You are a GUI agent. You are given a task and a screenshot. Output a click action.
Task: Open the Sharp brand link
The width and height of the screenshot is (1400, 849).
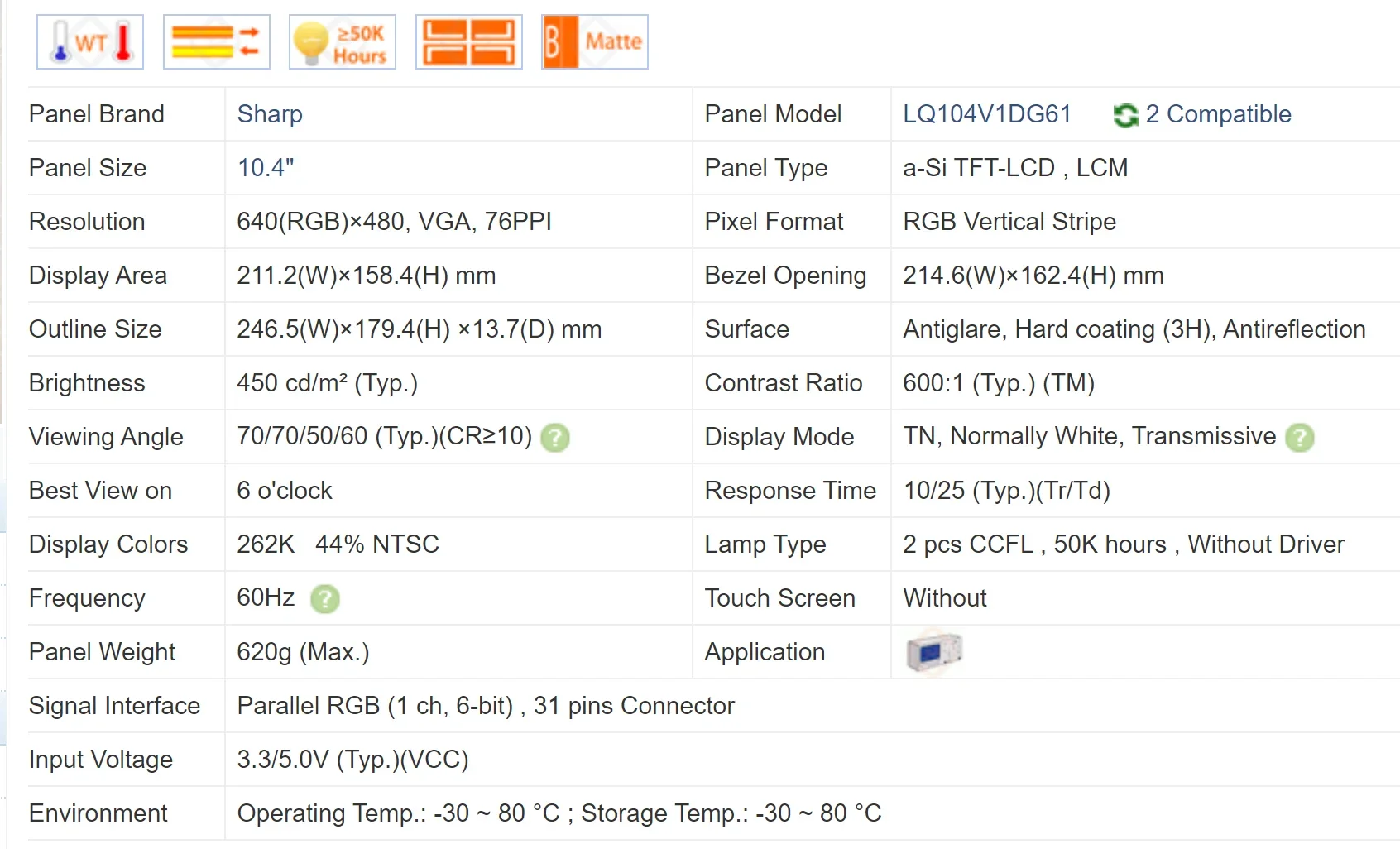pos(270,114)
